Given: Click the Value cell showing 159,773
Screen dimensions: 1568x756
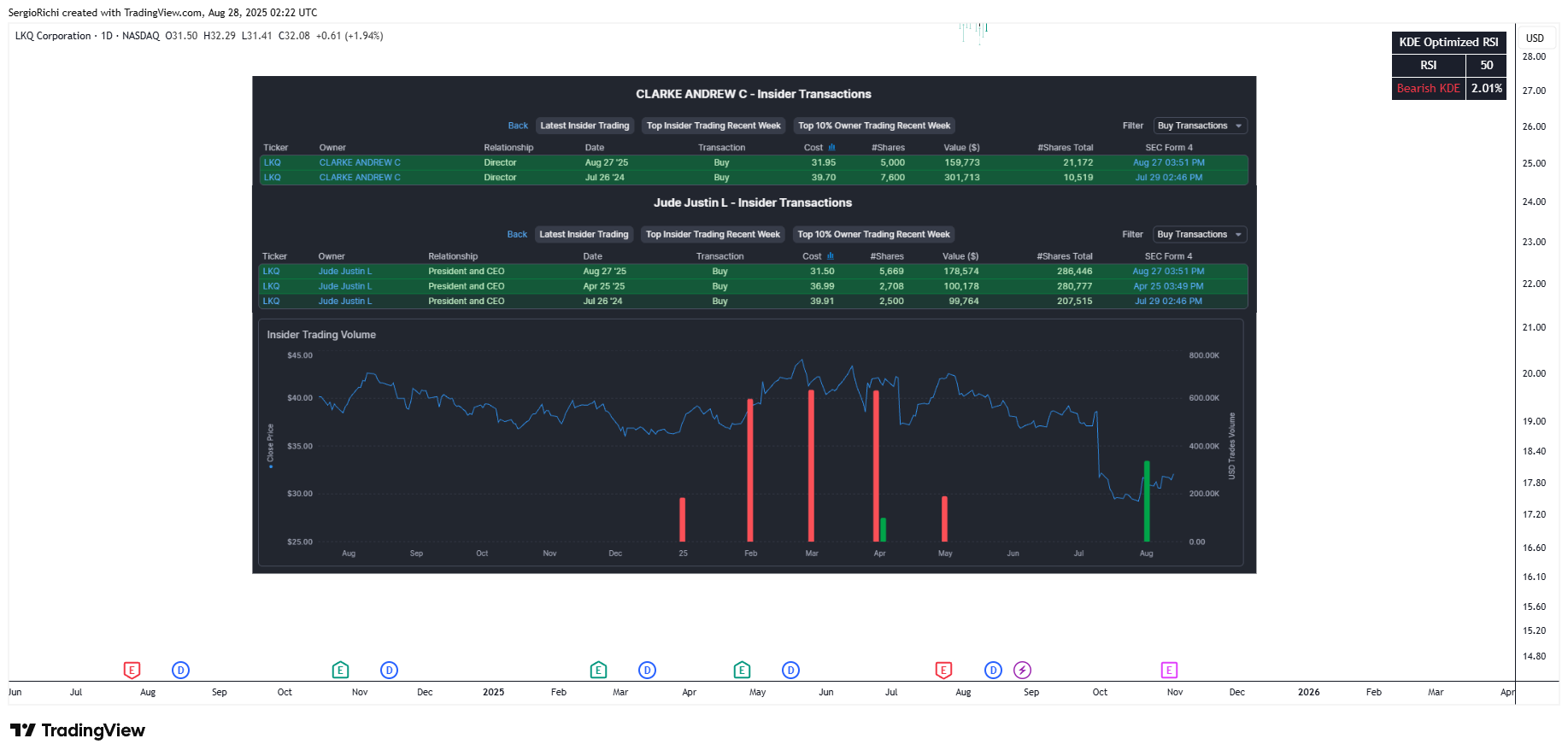Looking at the screenshot, I should (x=962, y=162).
